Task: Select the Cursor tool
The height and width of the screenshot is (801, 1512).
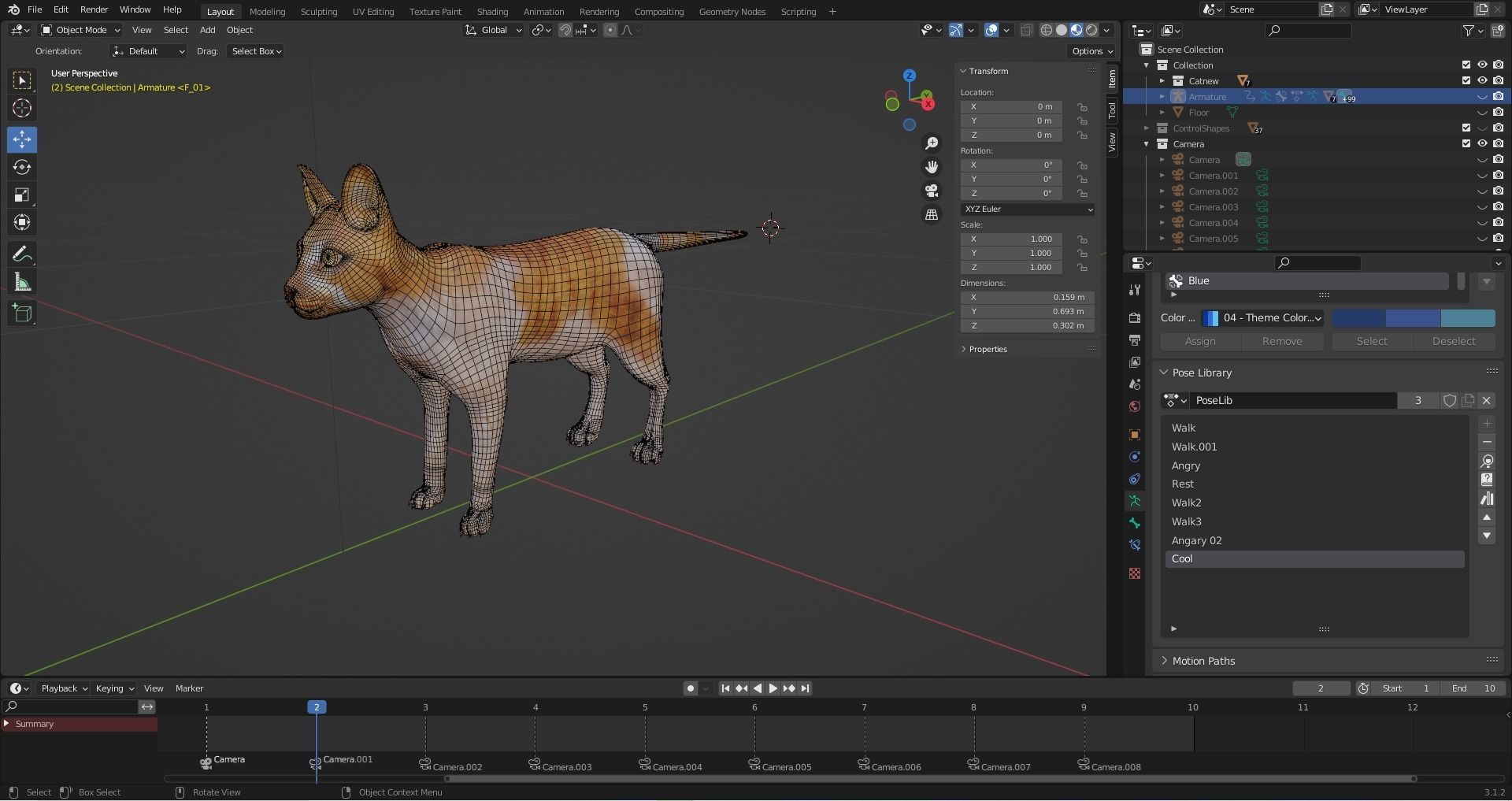Action: pyautogui.click(x=22, y=108)
